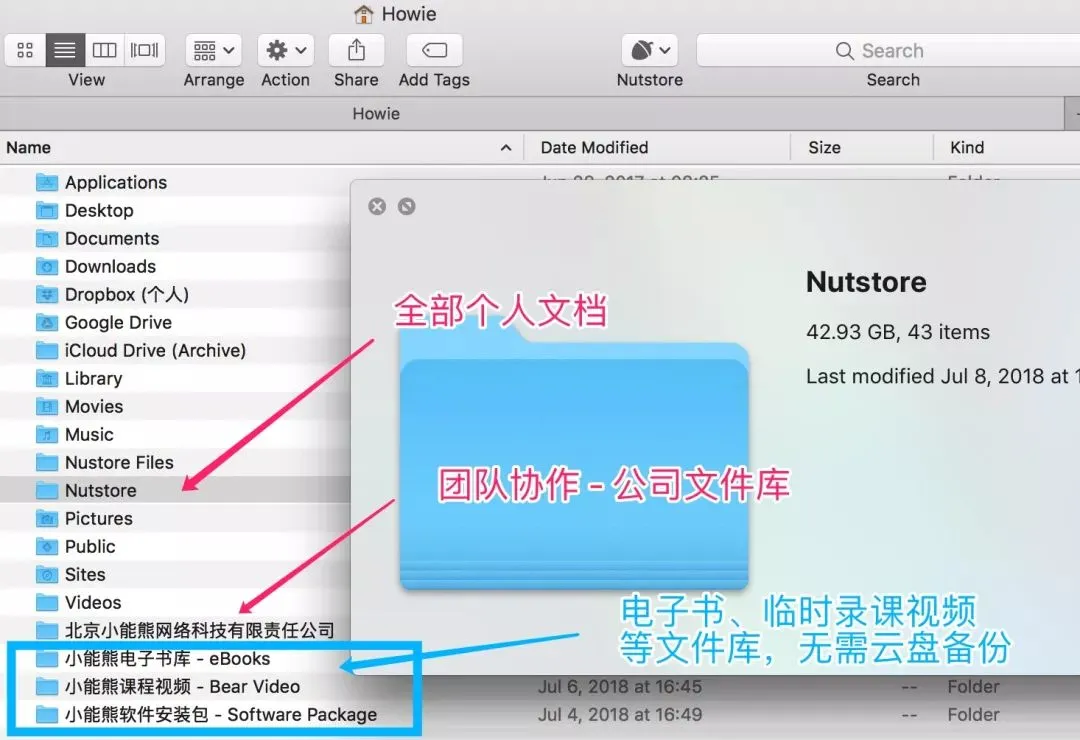
Task: Select 小能熊软件安装包 - Software Package folder icon
Action: [47, 715]
